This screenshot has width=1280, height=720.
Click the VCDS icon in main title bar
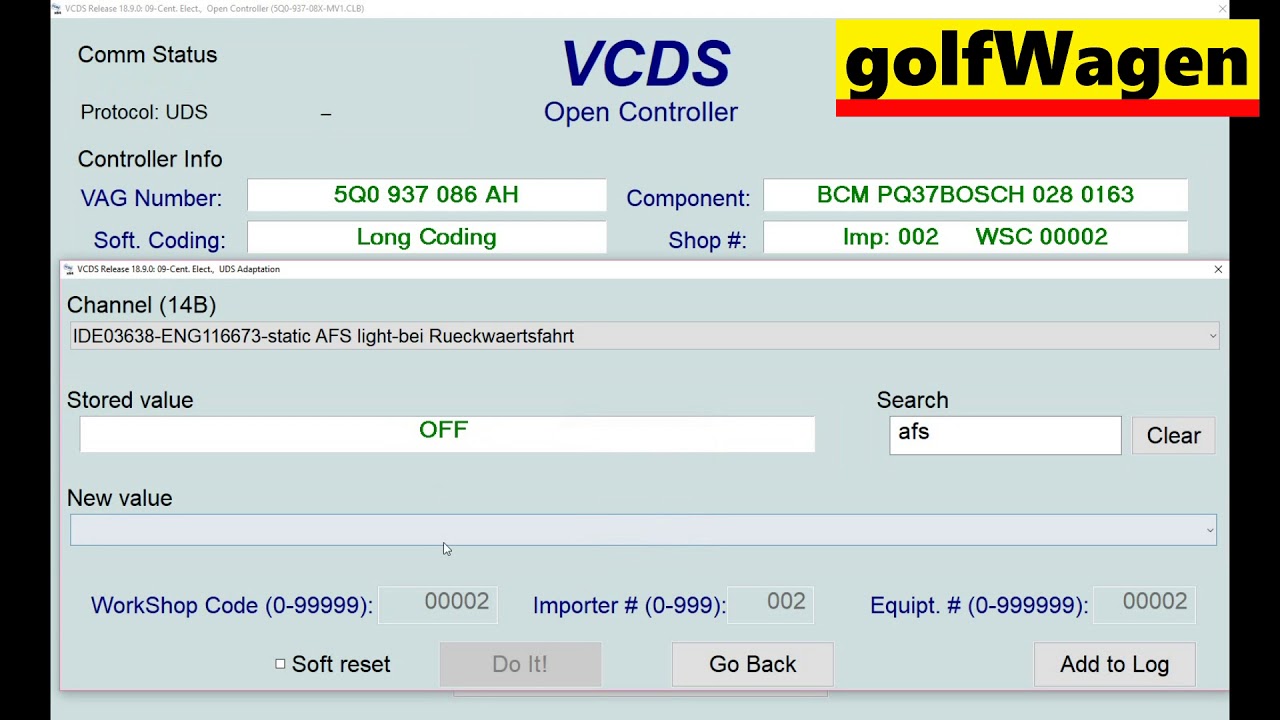pyautogui.click(x=57, y=9)
